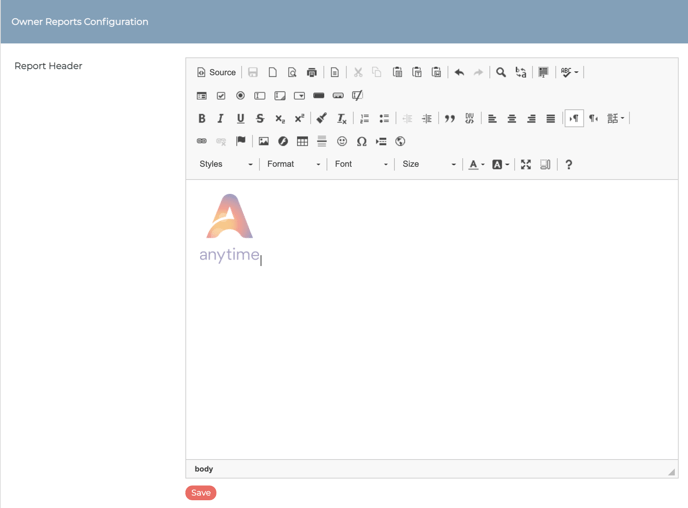Click the red Save button
This screenshot has height=508, width=688.
pyautogui.click(x=201, y=493)
